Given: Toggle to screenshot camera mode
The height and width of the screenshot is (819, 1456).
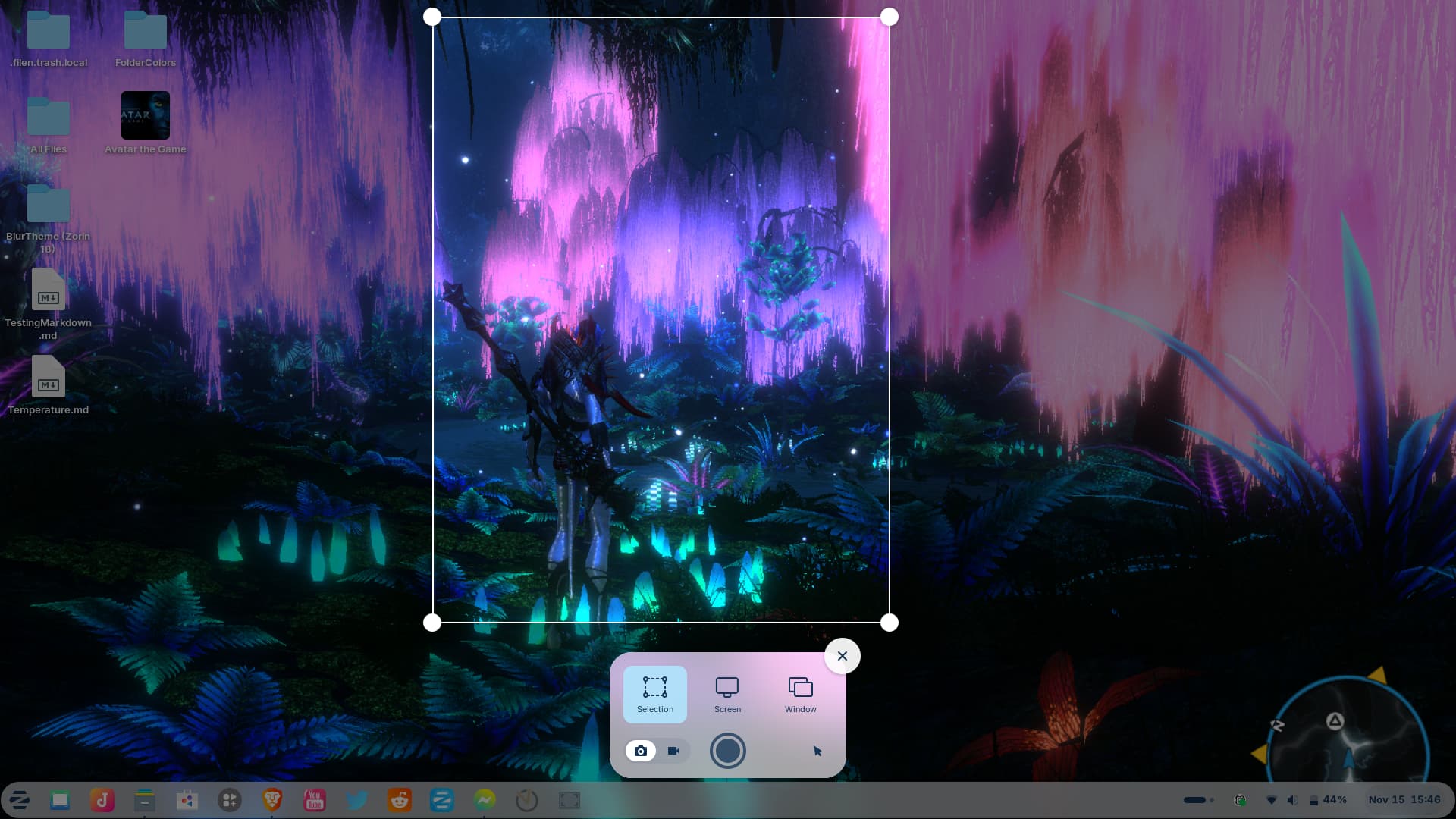Looking at the screenshot, I should click(641, 751).
